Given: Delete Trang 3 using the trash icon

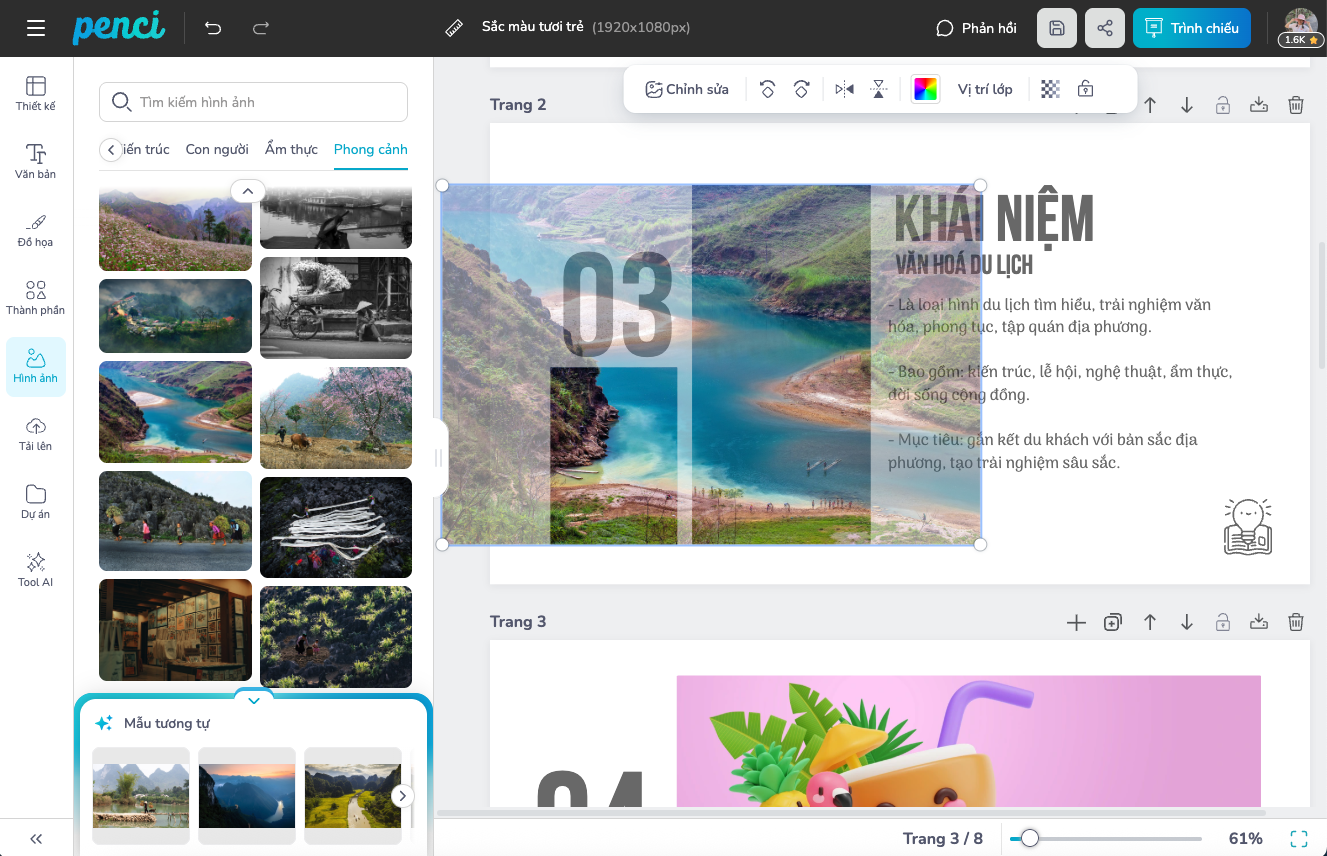Looking at the screenshot, I should click(x=1295, y=622).
